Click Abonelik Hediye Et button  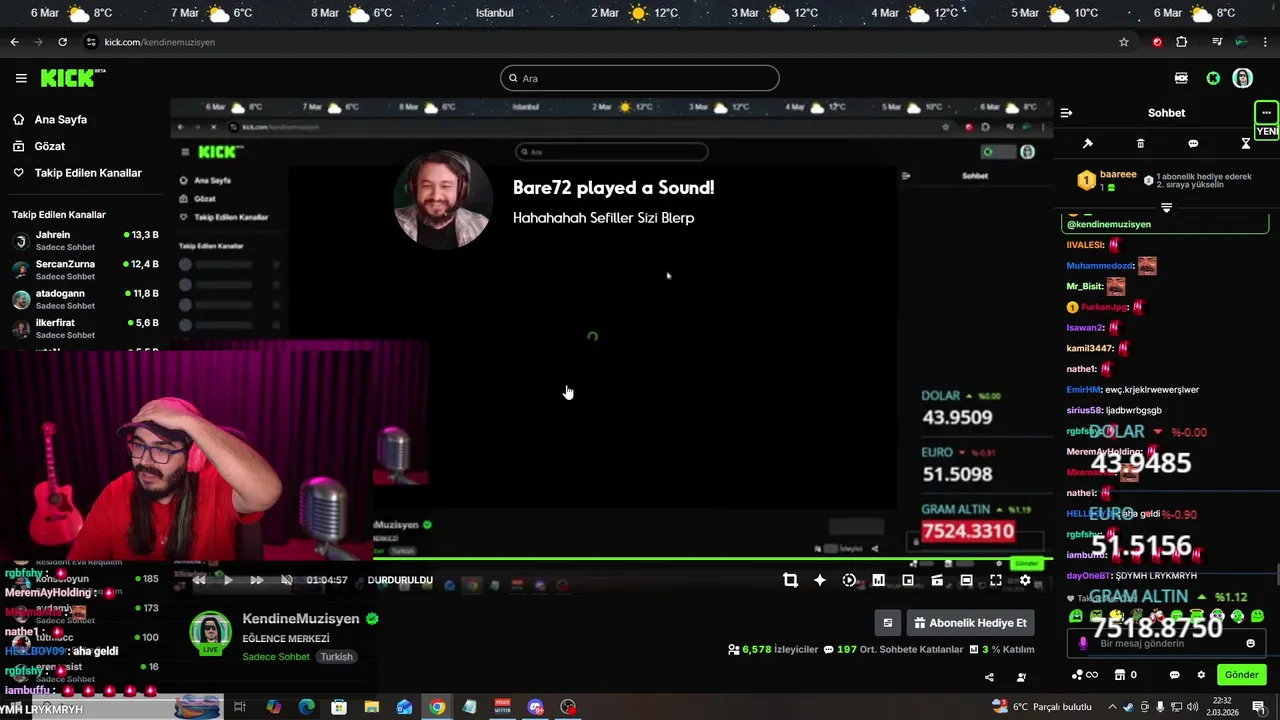(x=970, y=623)
